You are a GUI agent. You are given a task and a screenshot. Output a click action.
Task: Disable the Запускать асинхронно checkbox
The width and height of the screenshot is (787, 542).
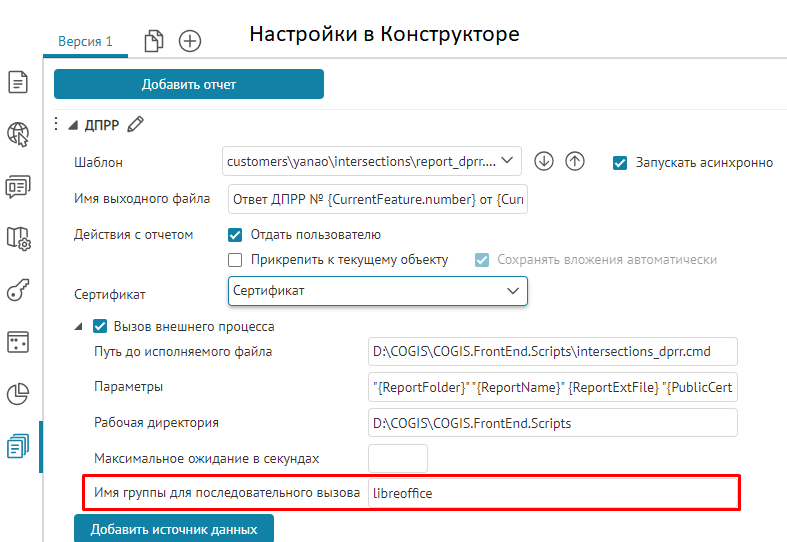tap(620, 162)
